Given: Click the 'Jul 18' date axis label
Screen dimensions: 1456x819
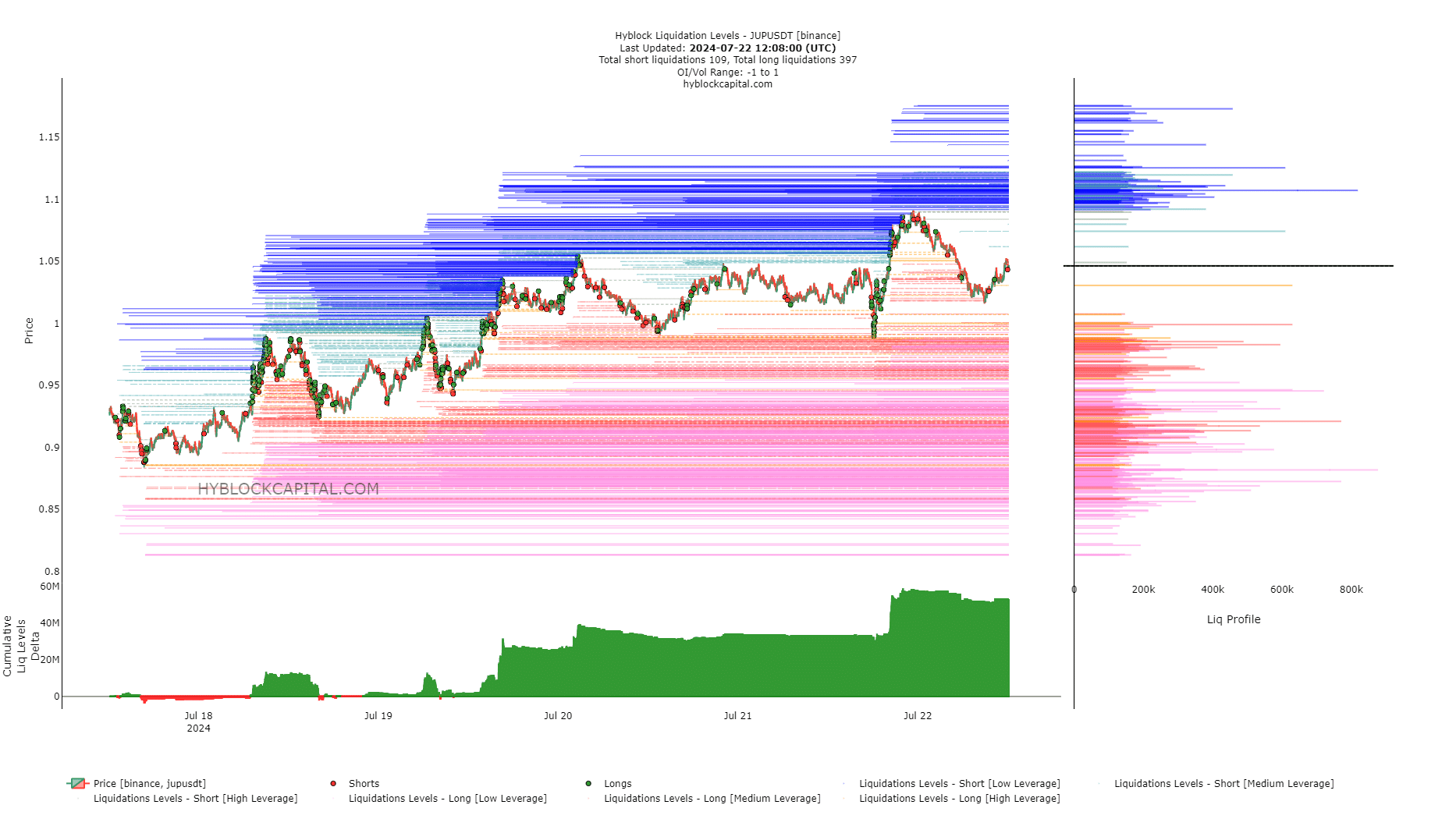Looking at the screenshot, I should coord(198,716).
